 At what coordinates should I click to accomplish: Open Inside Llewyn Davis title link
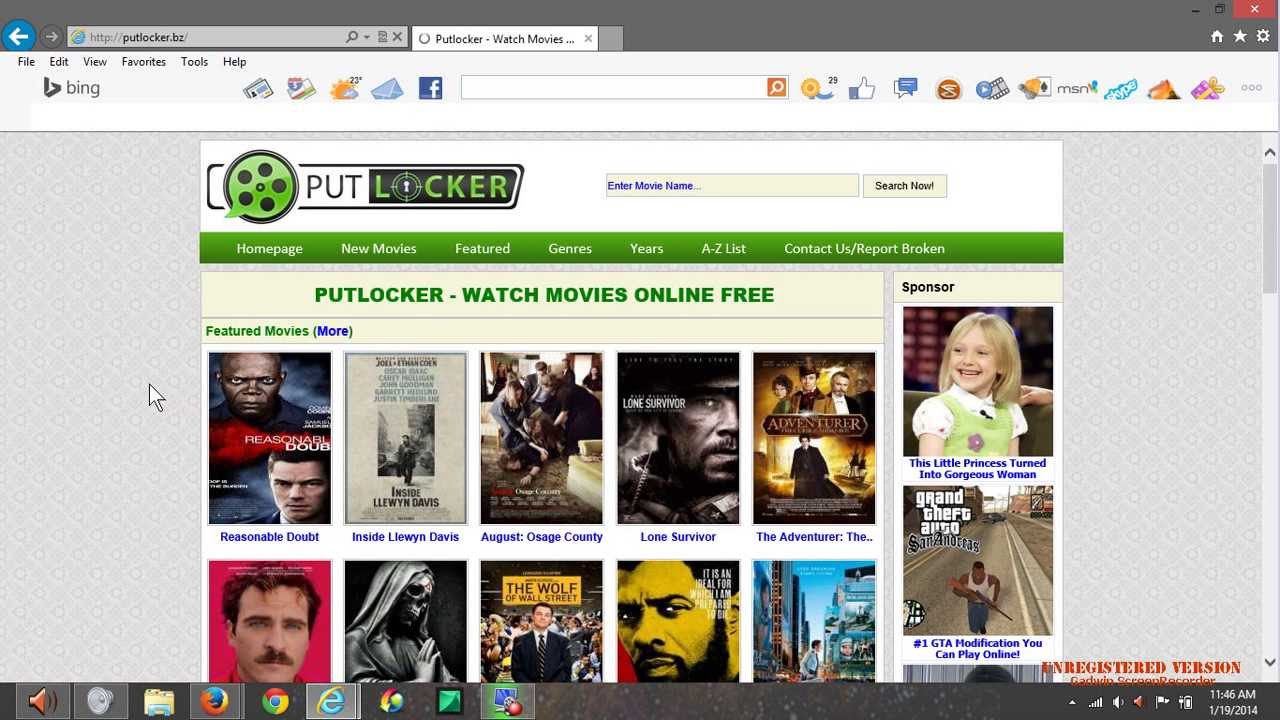405,537
